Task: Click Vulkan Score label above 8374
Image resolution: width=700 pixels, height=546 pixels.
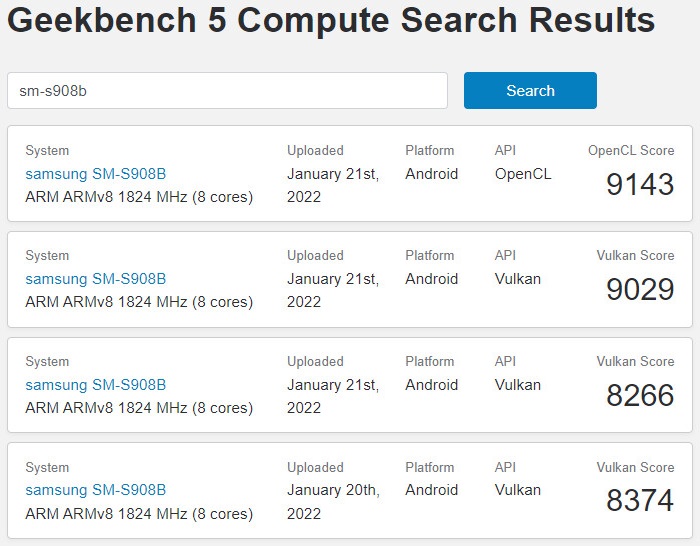Action: pyautogui.click(x=635, y=467)
